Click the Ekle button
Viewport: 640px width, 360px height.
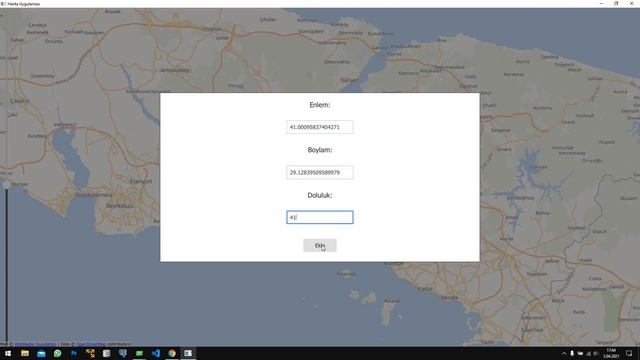[320, 245]
